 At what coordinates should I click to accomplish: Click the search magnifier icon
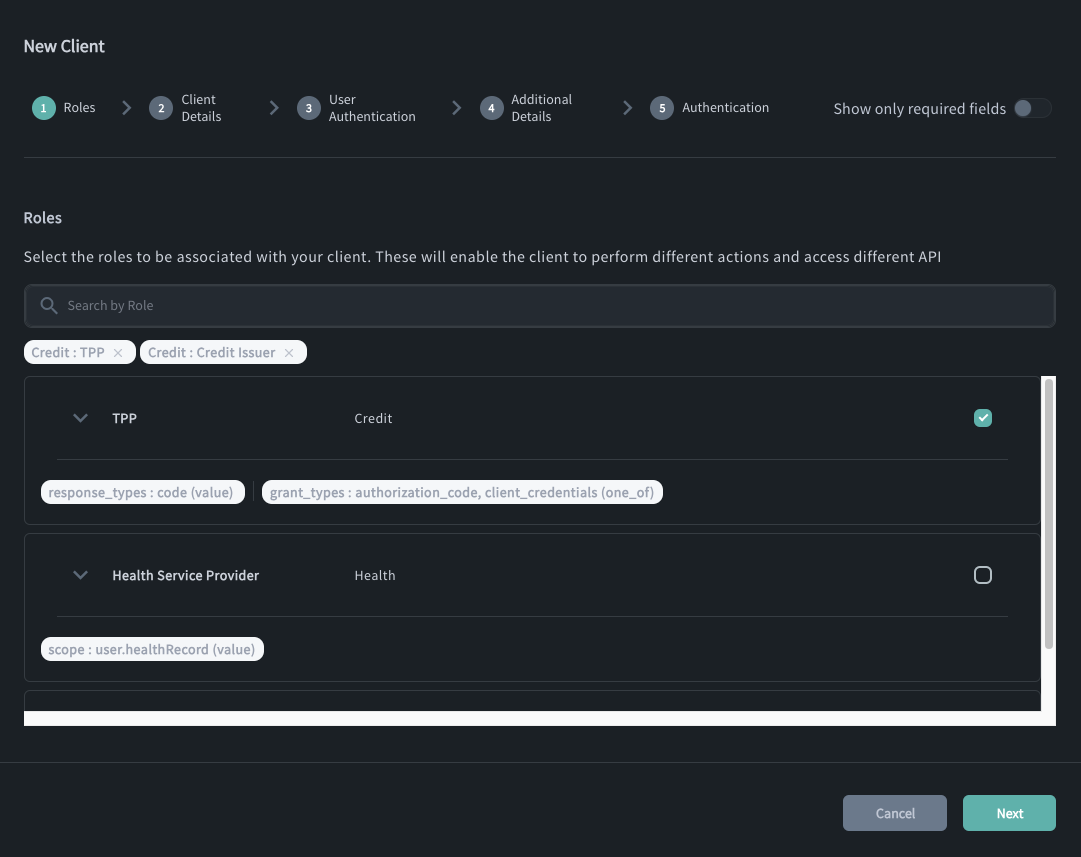coord(48,305)
